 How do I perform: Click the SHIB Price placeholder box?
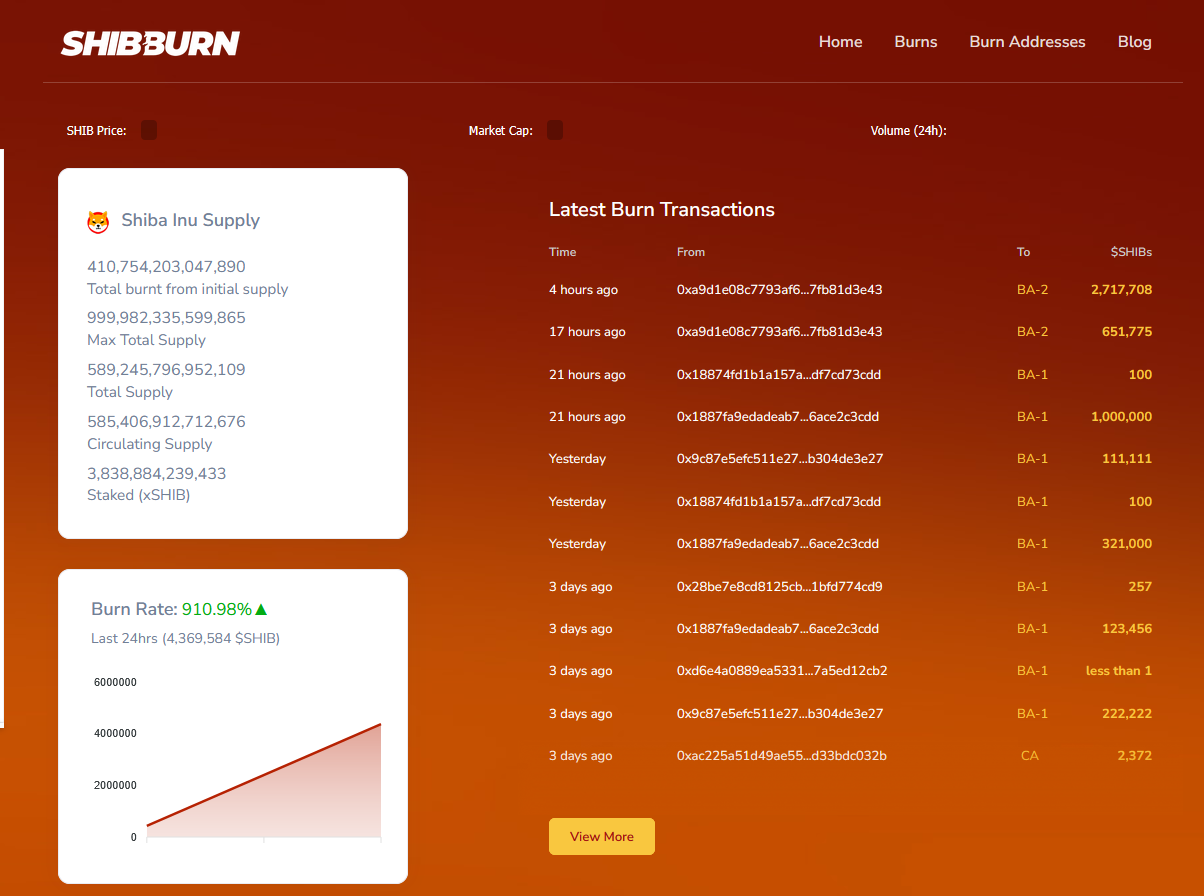tap(149, 130)
